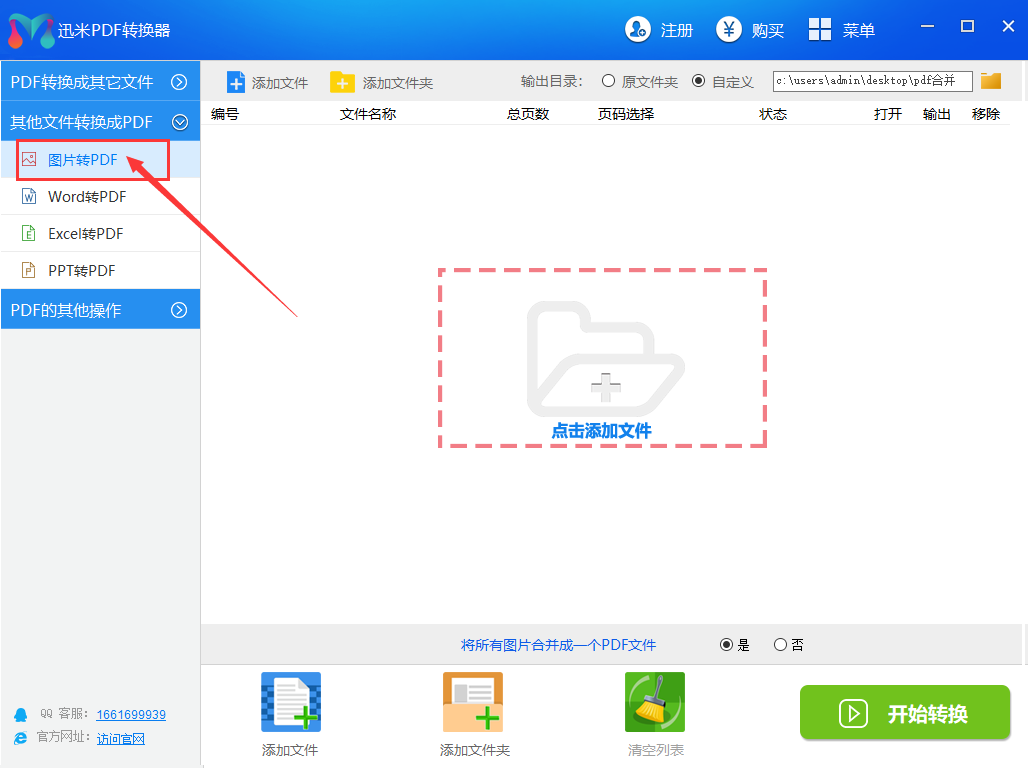
Task: Click the toolbar Add Folder yellow icon
Action: 342,82
